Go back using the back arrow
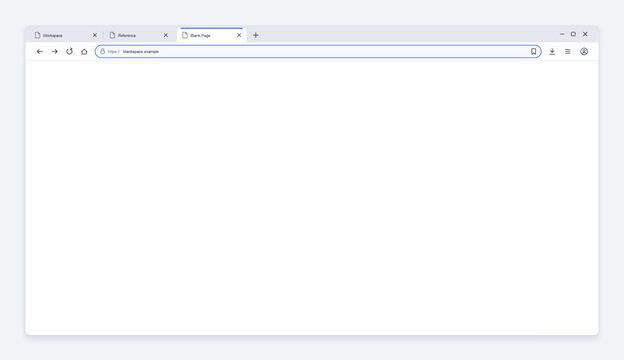 (39, 51)
